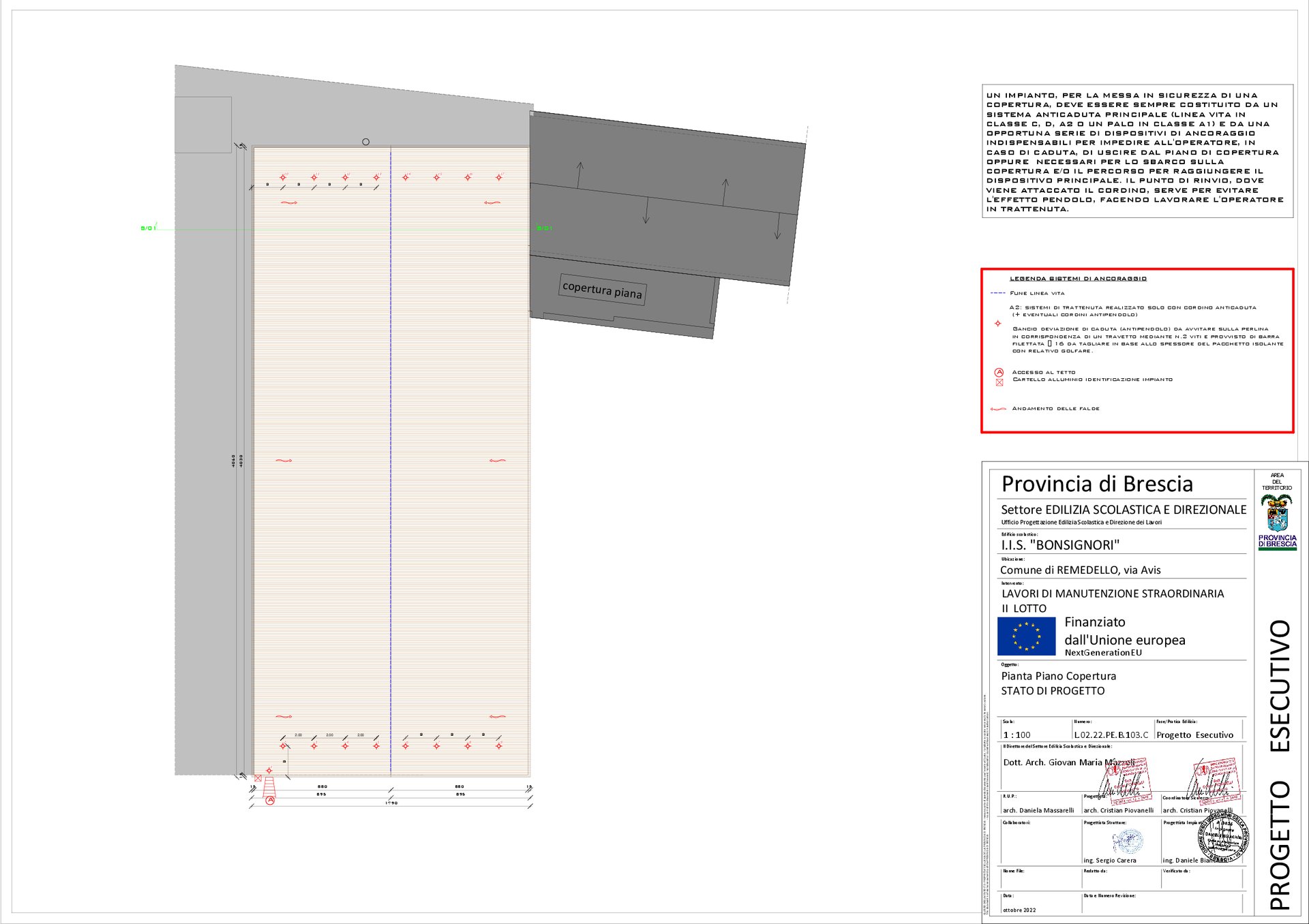
Task: Click the 'Provincia di Brescia' heading
Action: pos(1097,484)
